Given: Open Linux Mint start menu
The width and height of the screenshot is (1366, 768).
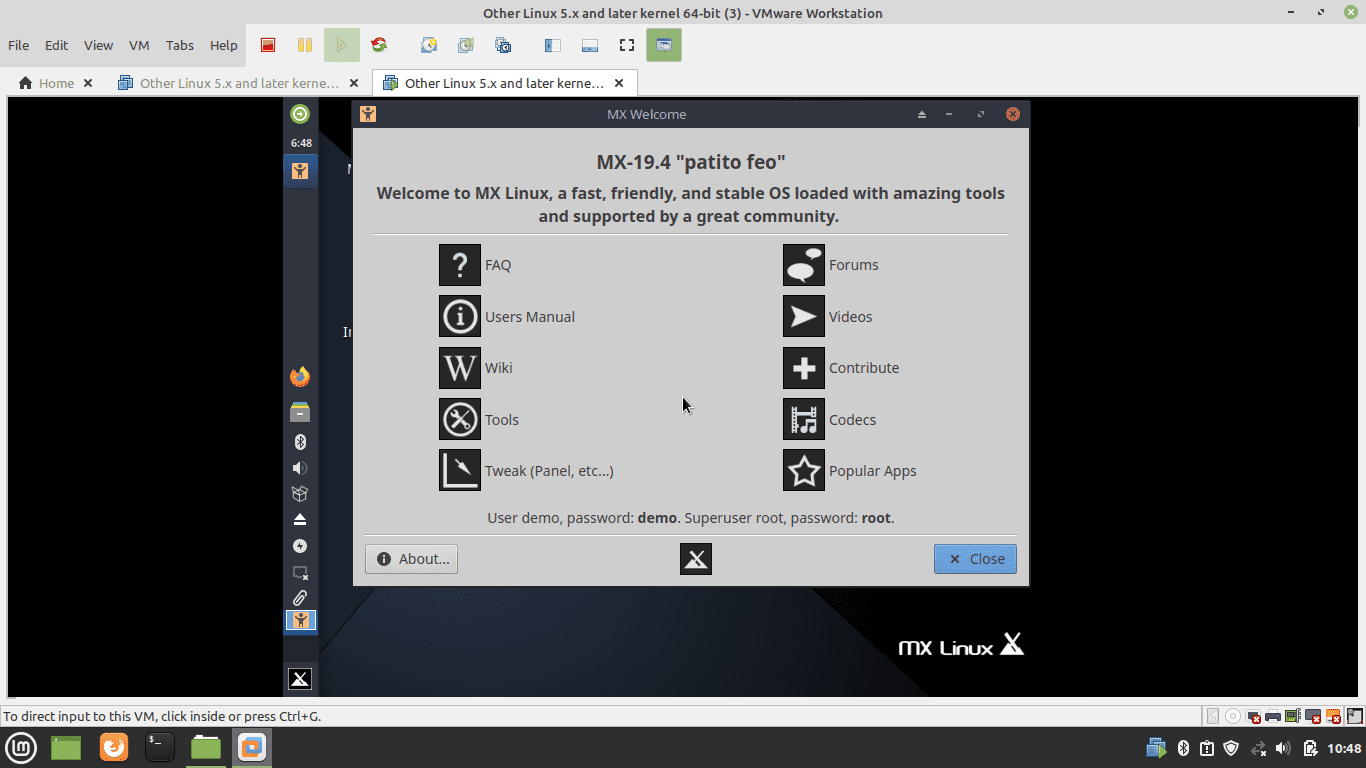Looking at the screenshot, I should click(x=22, y=747).
